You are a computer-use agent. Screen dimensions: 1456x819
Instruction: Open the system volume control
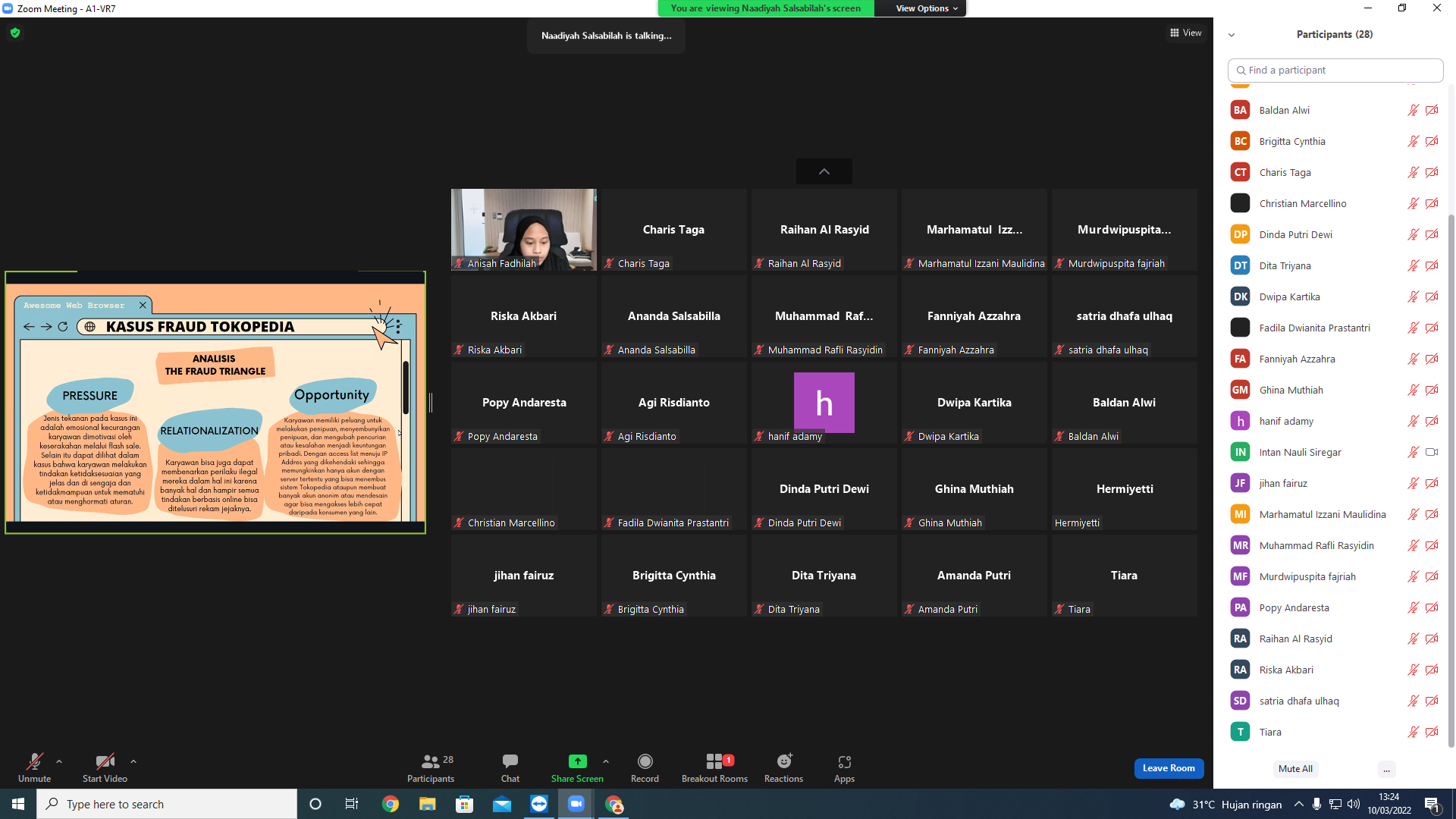(1354, 804)
